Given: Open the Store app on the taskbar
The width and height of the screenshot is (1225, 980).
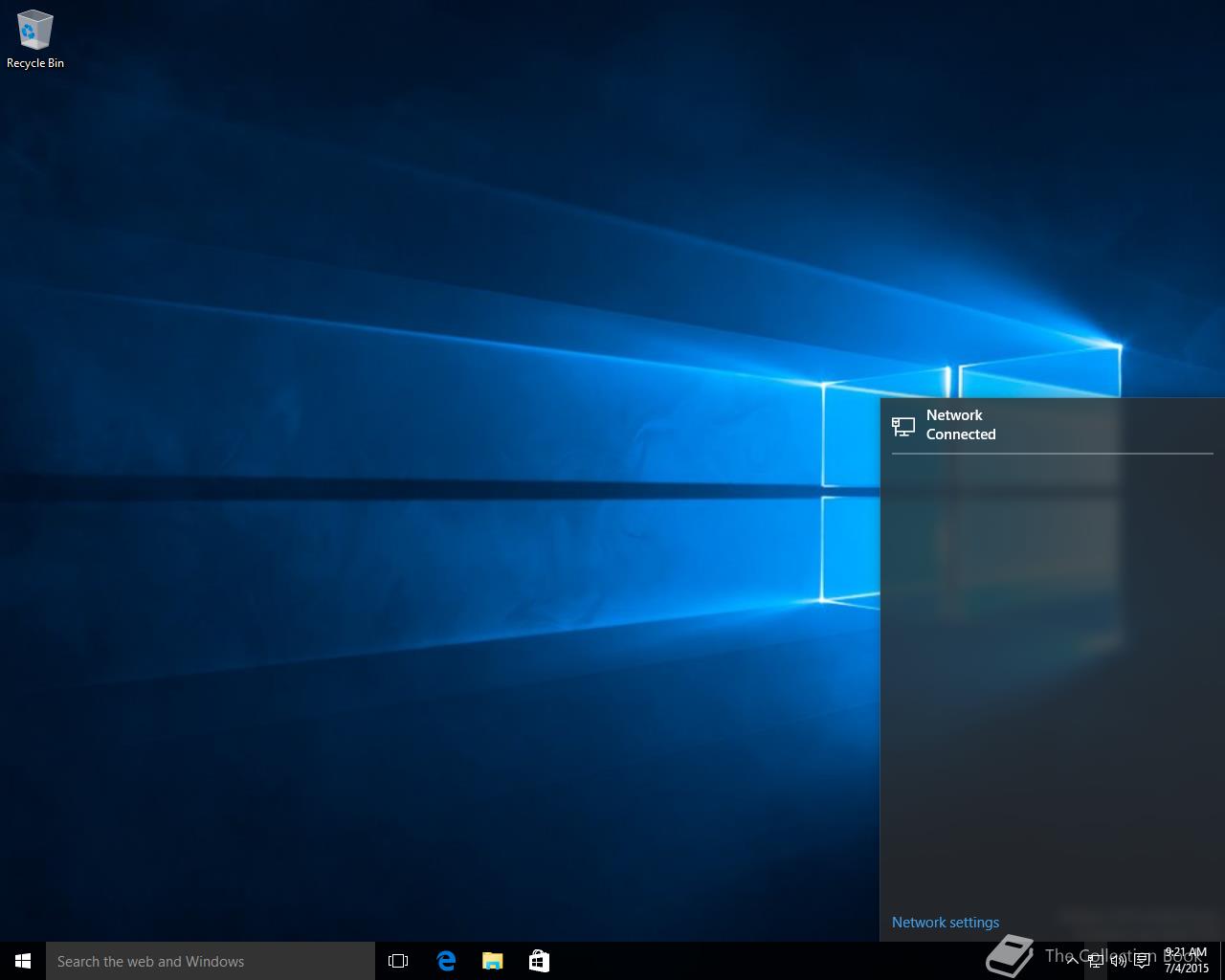Looking at the screenshot, I should click(x=539, y=961).
